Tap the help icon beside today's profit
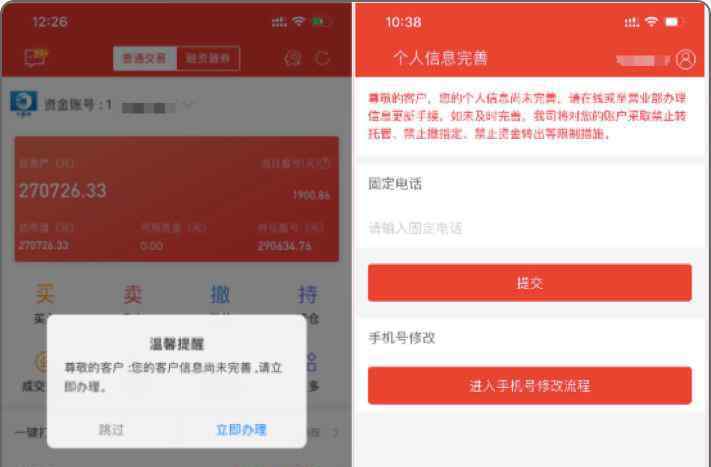711x467 pixels. 323,163
